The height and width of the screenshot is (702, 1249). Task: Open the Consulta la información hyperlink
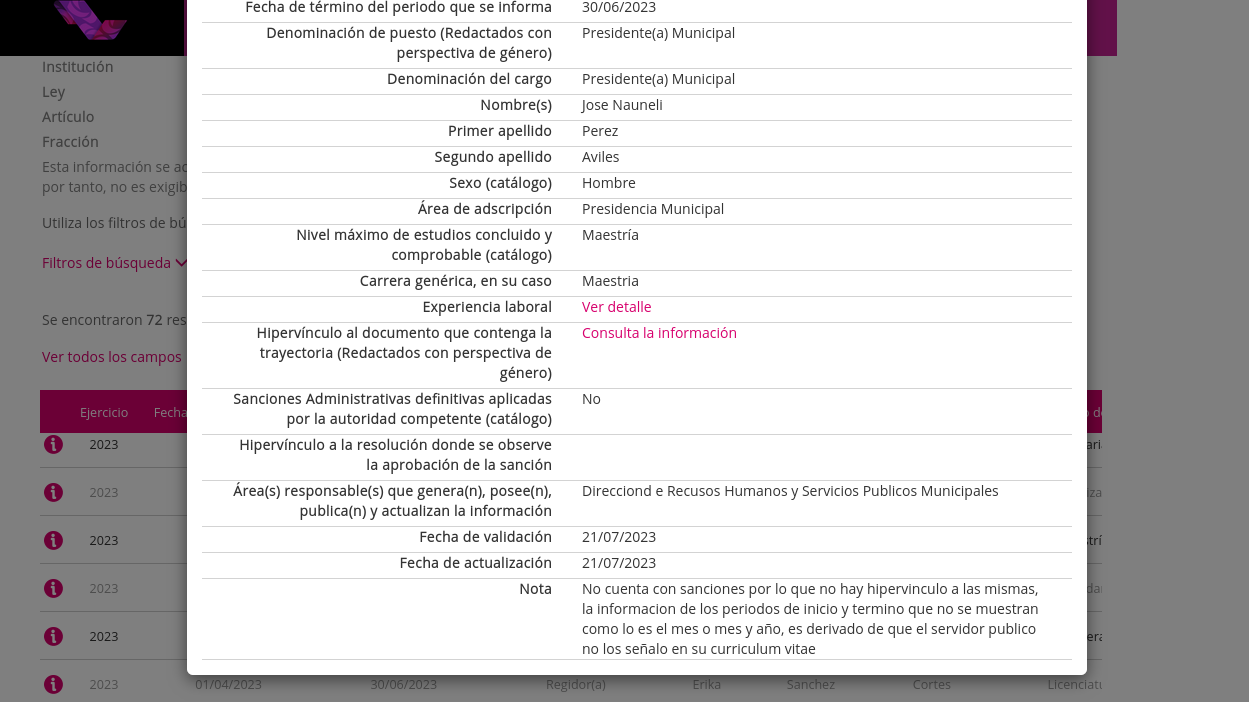pos(659,333)
